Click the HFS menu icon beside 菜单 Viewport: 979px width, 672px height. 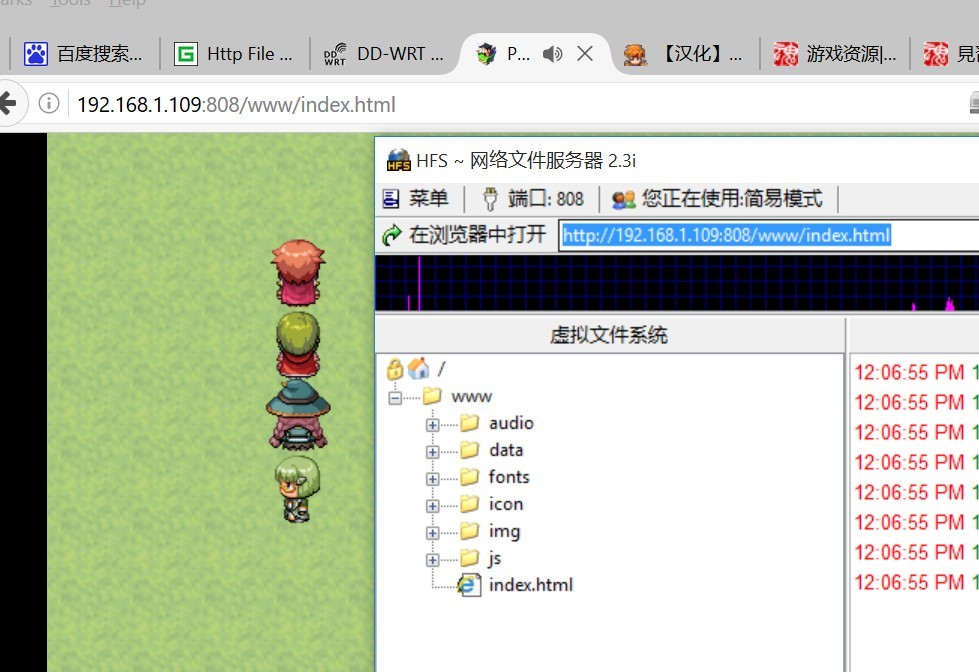click(x=391, y=199)
